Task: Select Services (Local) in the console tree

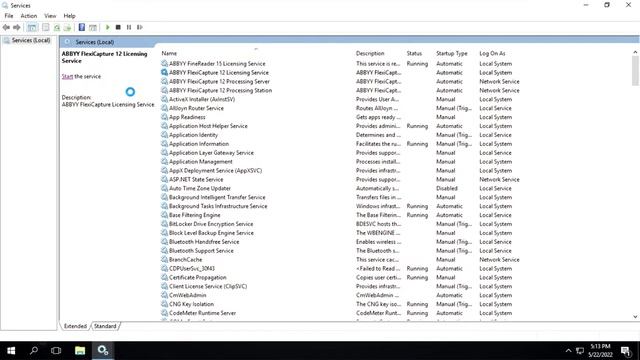Action: tap(31, 40)
